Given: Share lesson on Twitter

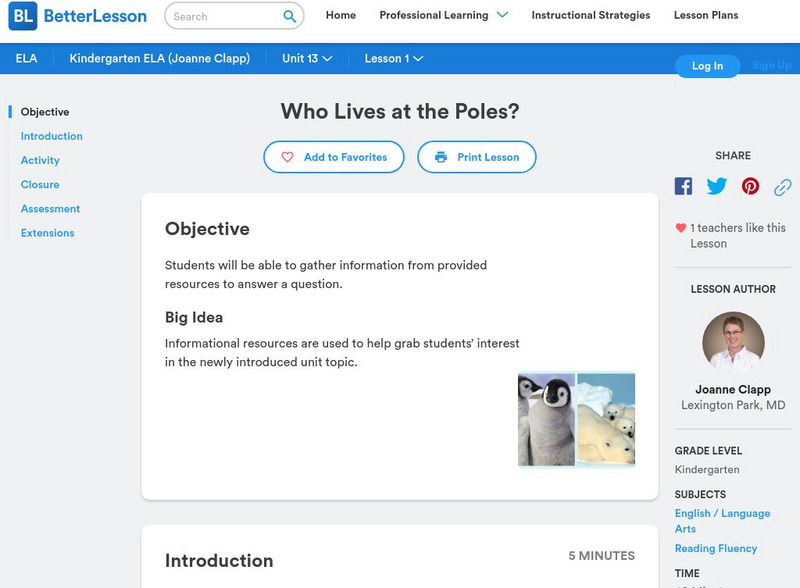Looking at the screenshot, I should coord(717,186).
